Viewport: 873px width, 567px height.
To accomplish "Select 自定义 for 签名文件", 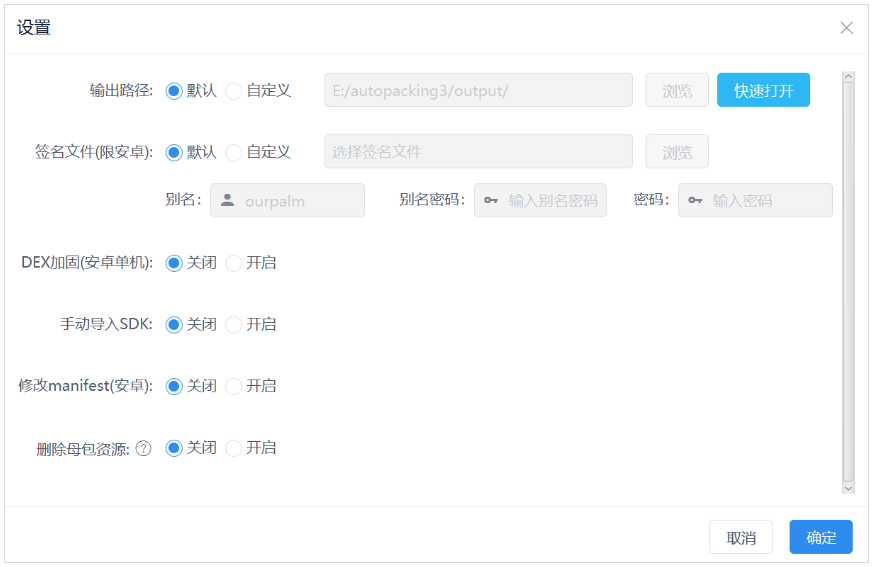I will pos(234,152).
